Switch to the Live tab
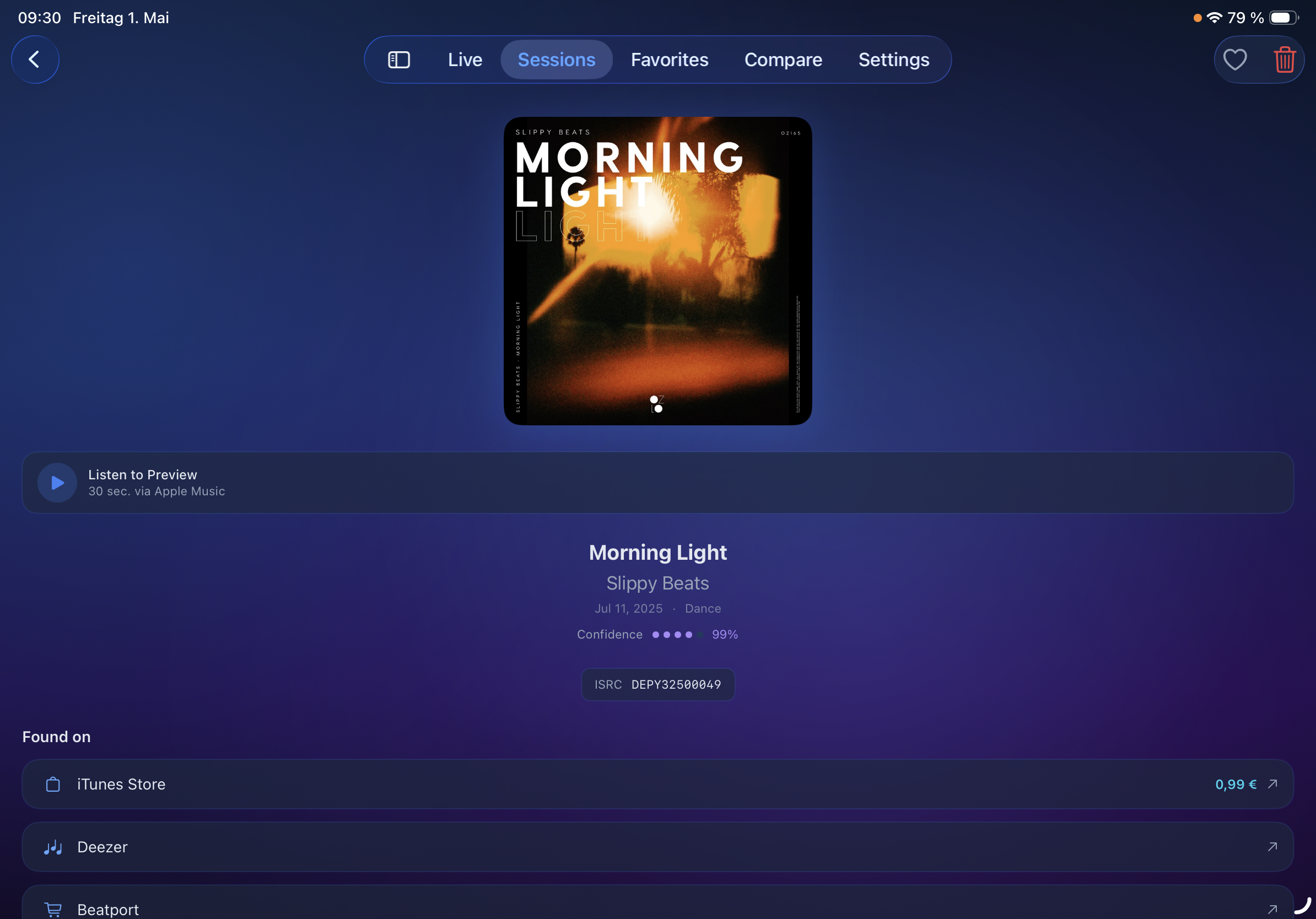The height and width of the screenshot is (919, 1316). tap(465, 60)
